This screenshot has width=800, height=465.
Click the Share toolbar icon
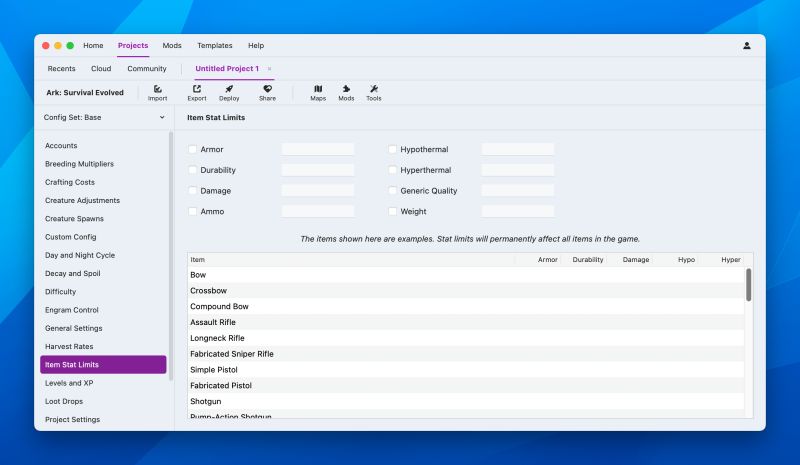(267, 93)
